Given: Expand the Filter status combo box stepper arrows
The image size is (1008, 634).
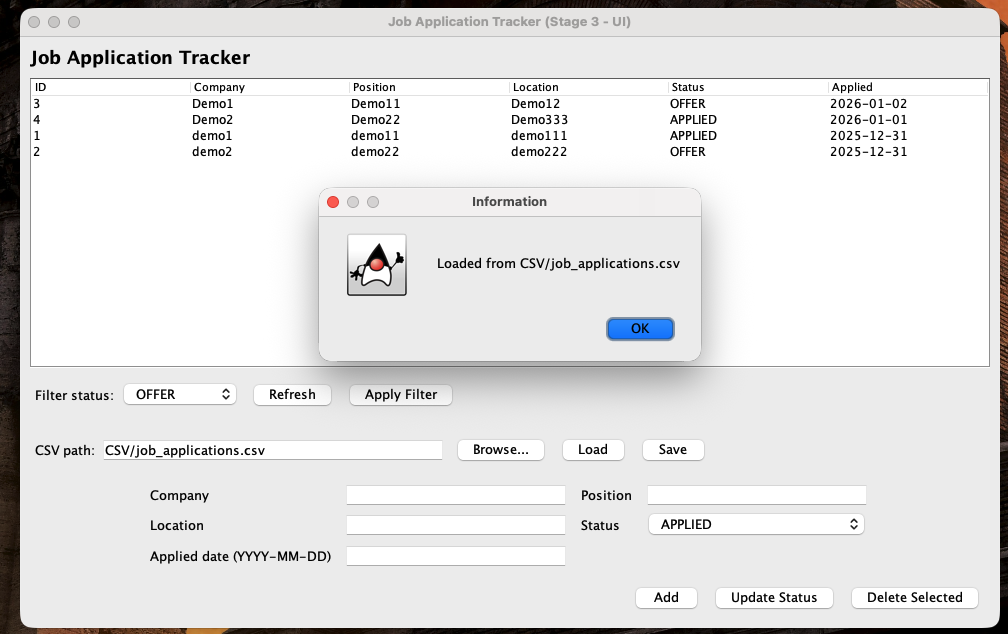Looking at the screenshot, I should click(x=225, y=394).
